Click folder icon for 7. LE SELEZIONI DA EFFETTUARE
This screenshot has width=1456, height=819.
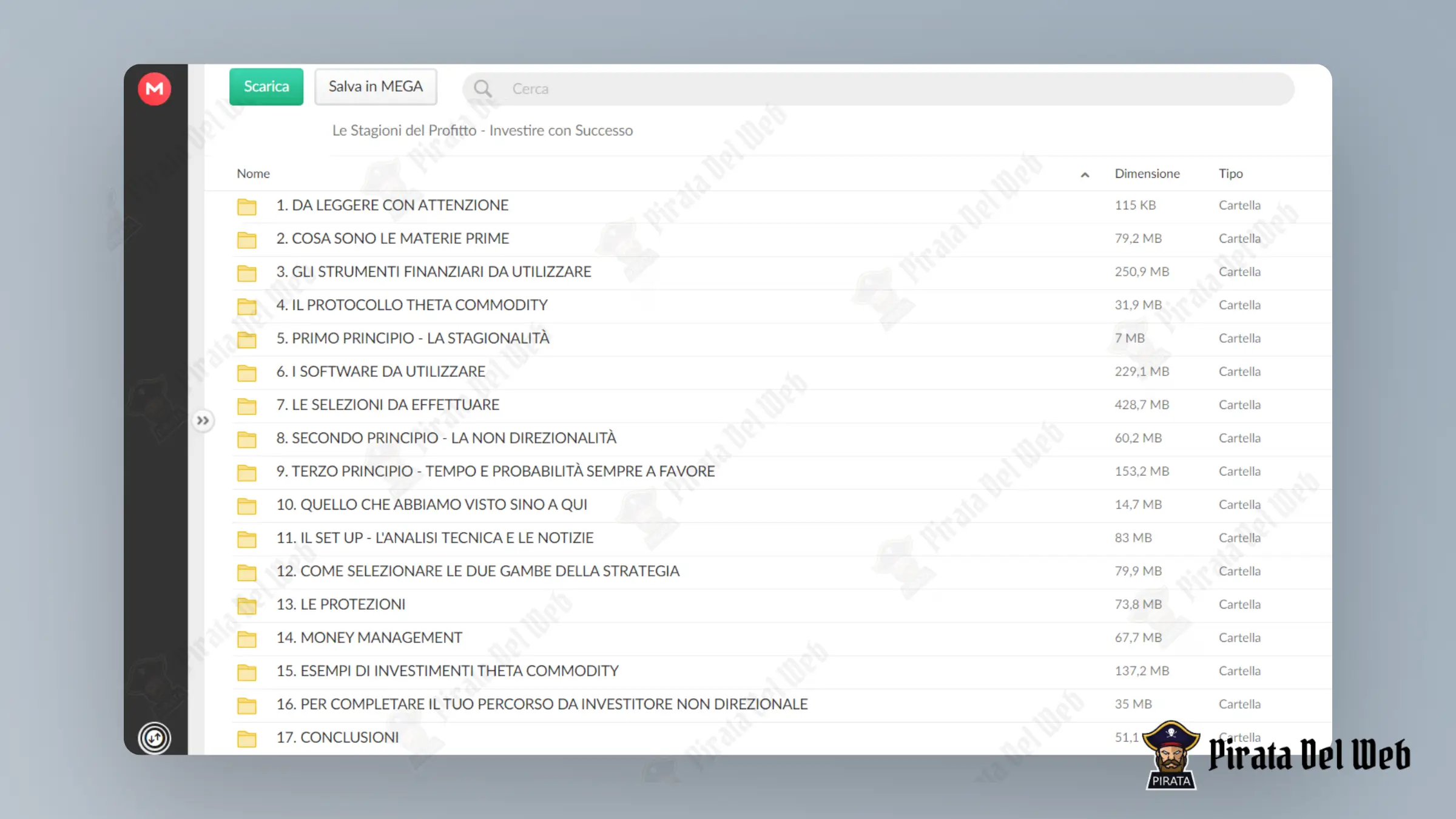coord(246,406)
